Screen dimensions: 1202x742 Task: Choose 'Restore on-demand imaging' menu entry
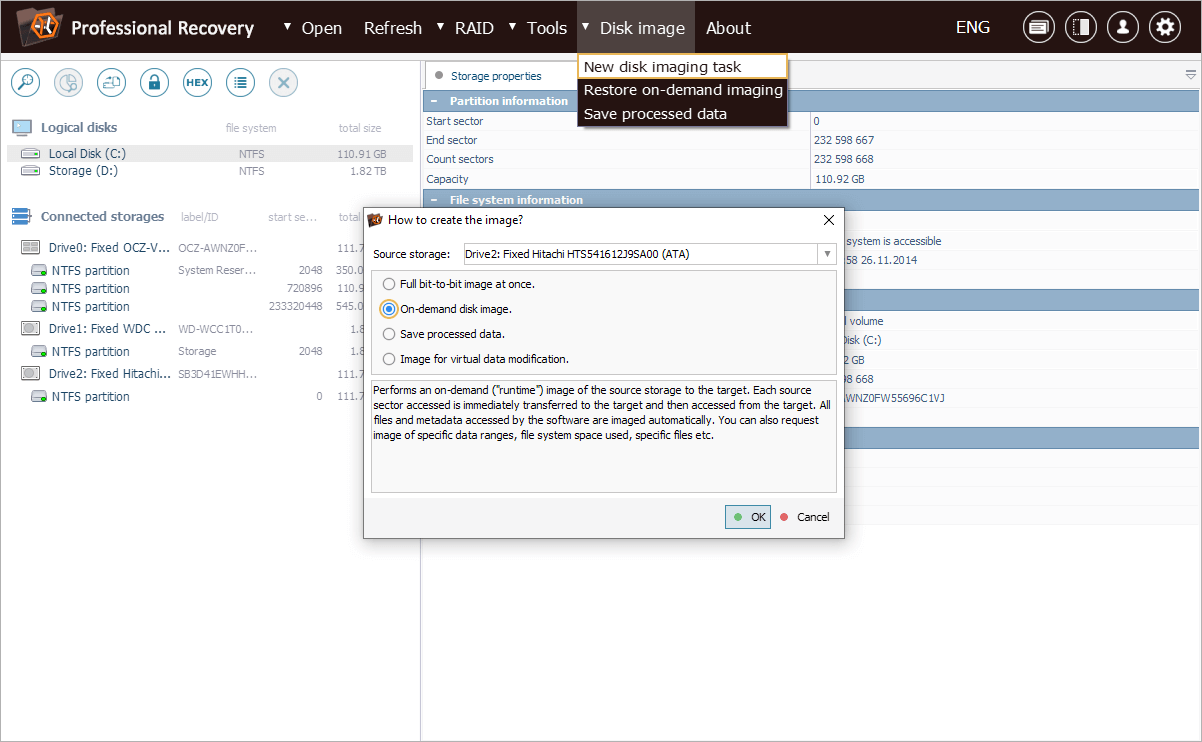click(683, 90)
